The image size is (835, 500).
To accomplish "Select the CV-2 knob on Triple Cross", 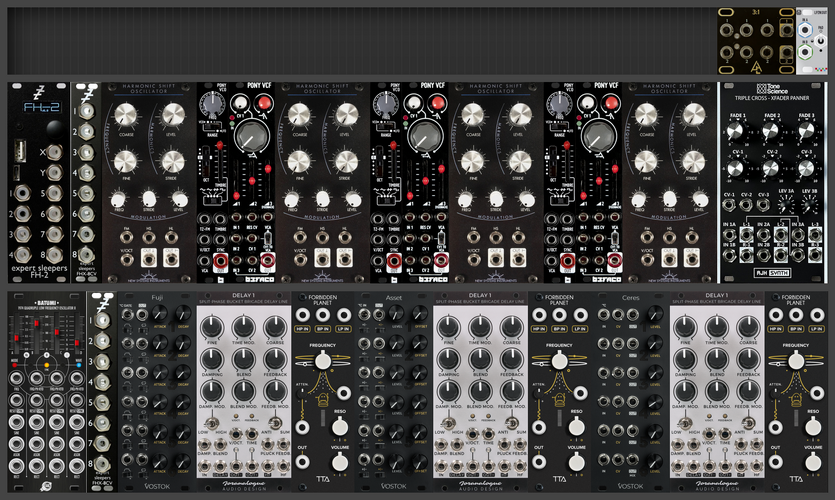I will [771, 169].
